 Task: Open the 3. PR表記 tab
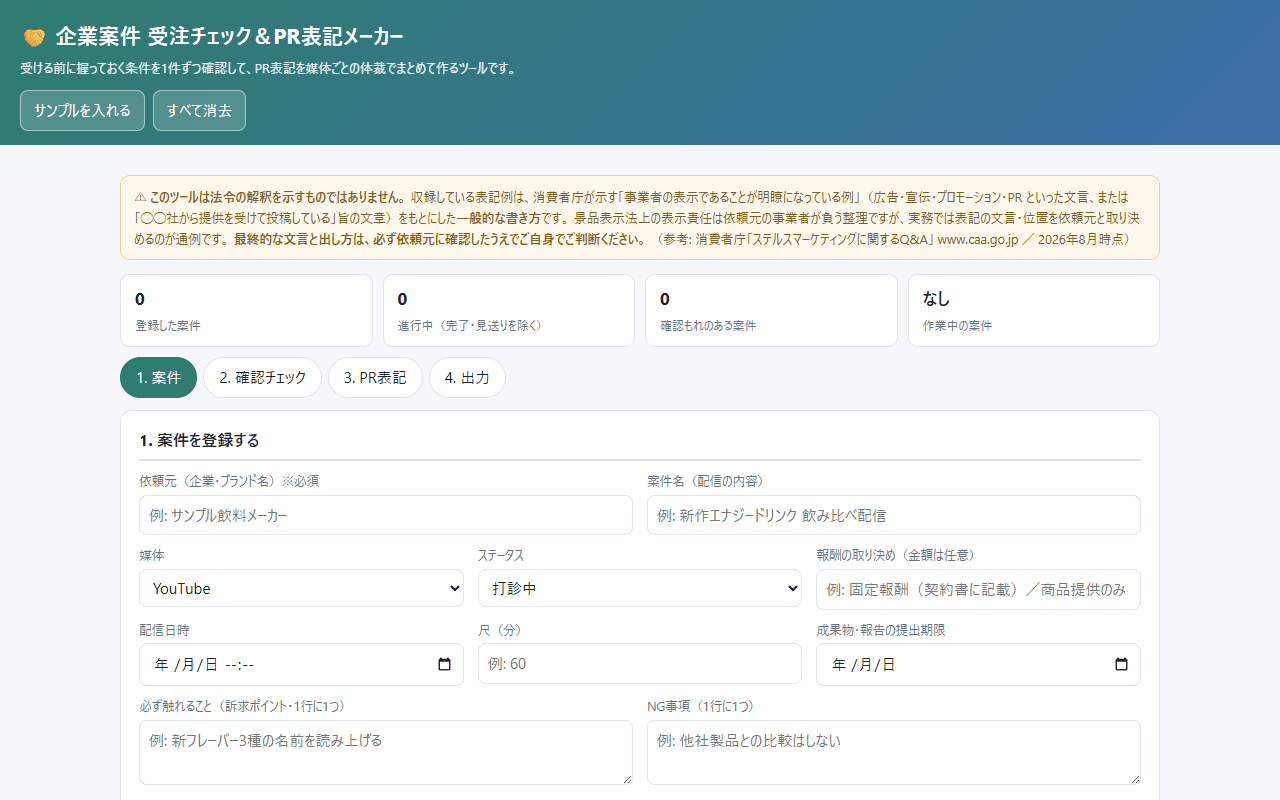pos(375,377)
